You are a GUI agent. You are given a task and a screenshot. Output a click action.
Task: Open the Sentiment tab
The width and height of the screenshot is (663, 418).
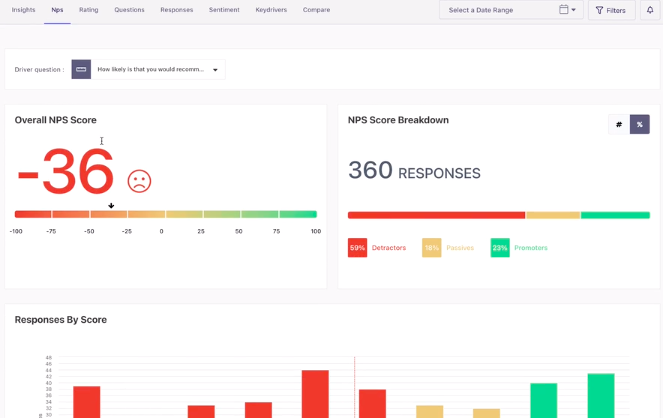pos(224,10)
